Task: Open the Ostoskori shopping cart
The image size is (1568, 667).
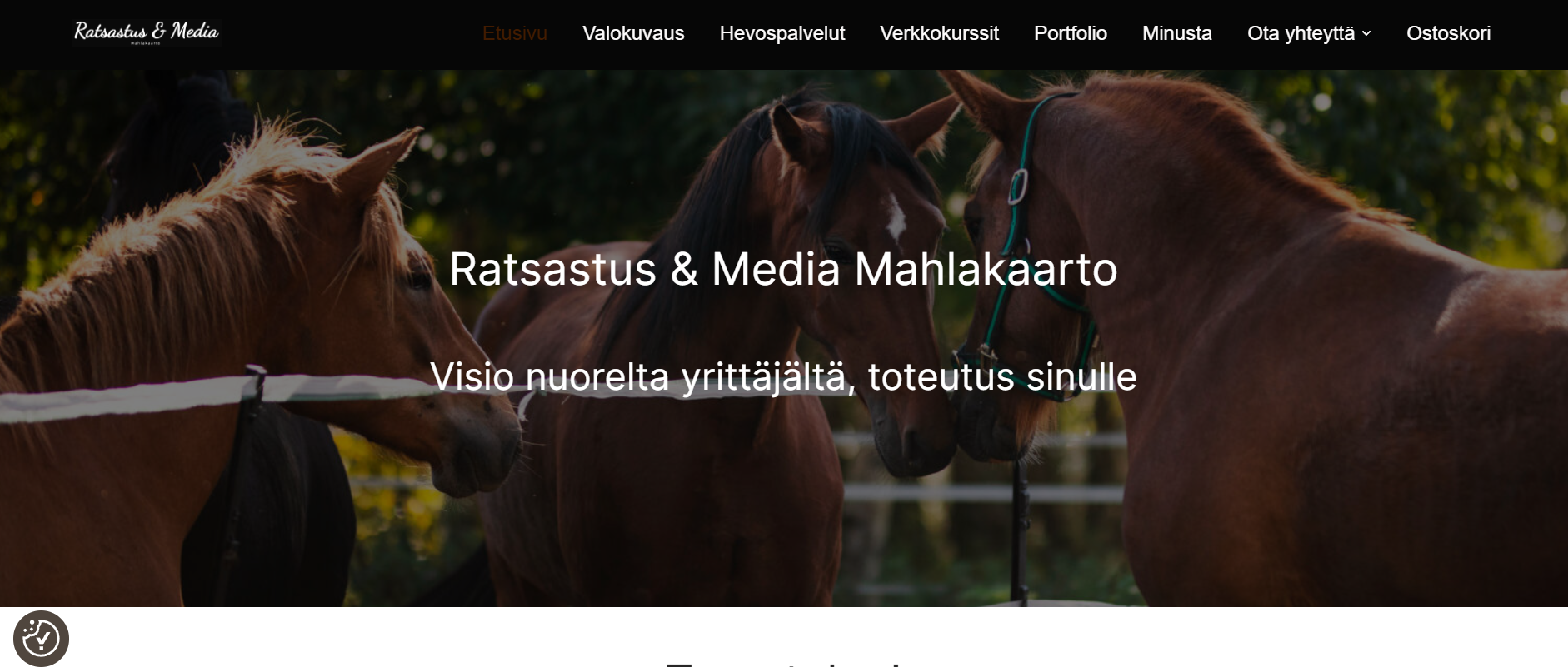Action: 1448,33
